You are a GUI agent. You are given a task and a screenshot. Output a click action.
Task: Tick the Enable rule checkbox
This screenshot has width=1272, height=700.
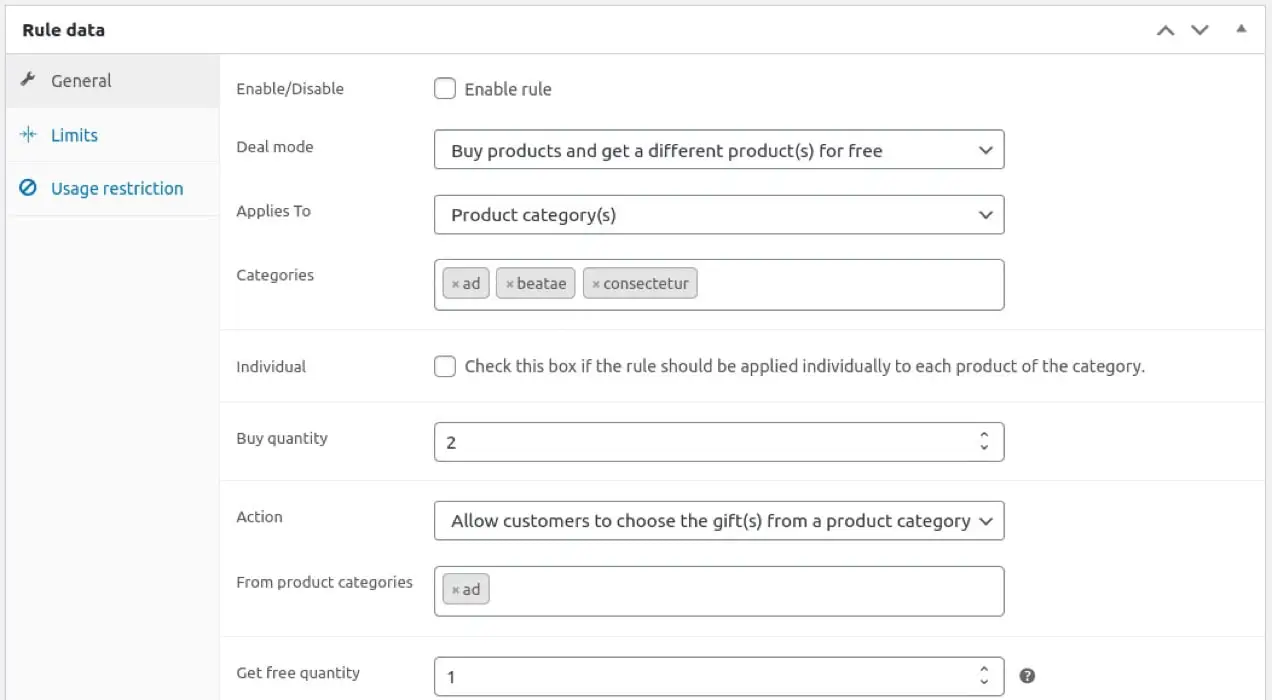(x=445, y=89)
